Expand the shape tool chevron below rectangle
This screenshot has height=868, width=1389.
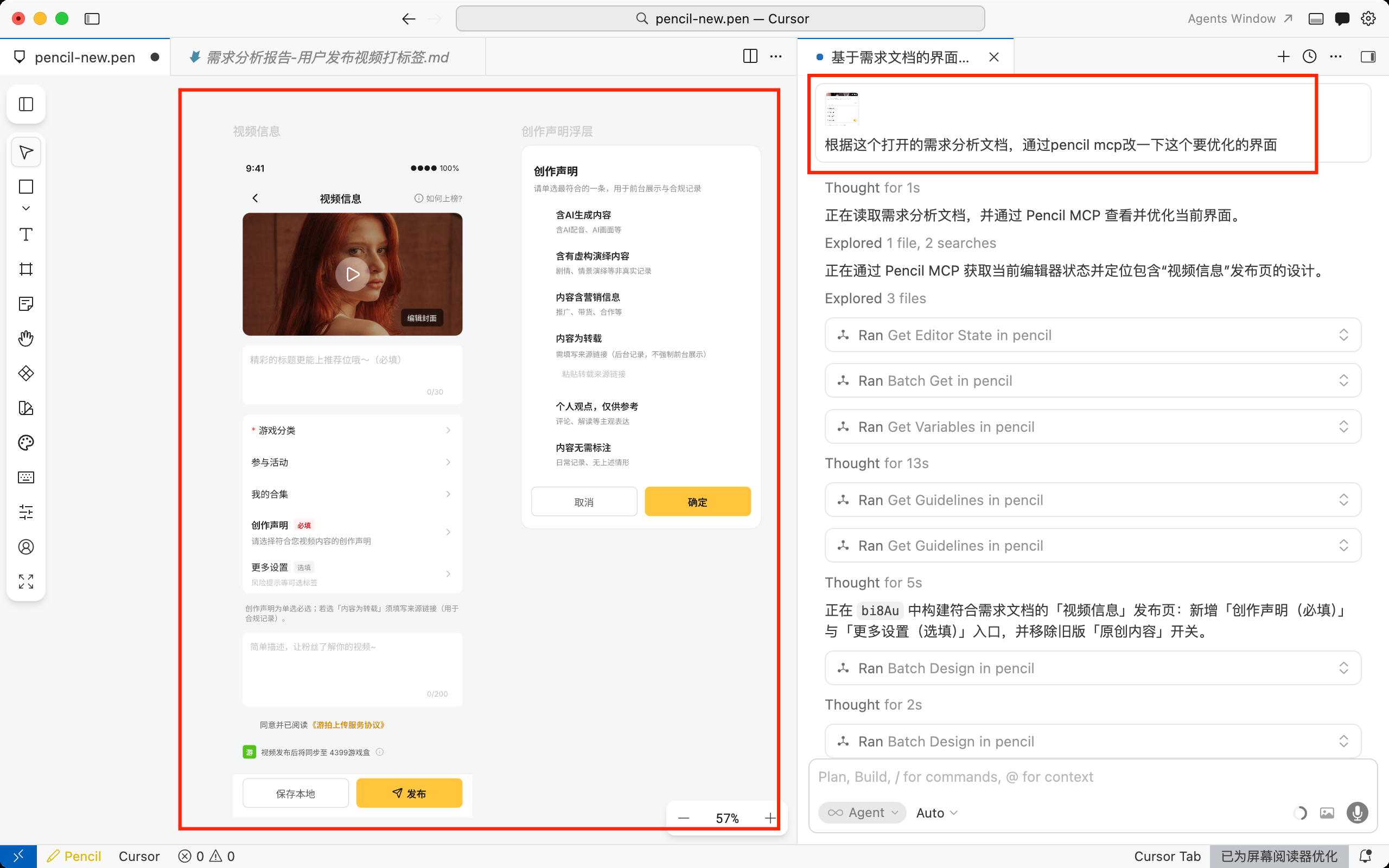26,208
